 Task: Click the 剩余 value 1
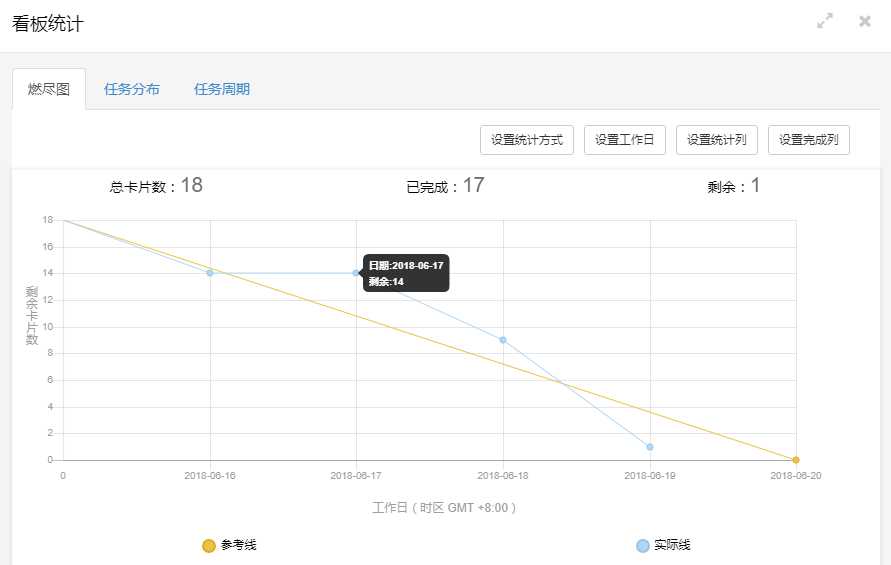755,185
